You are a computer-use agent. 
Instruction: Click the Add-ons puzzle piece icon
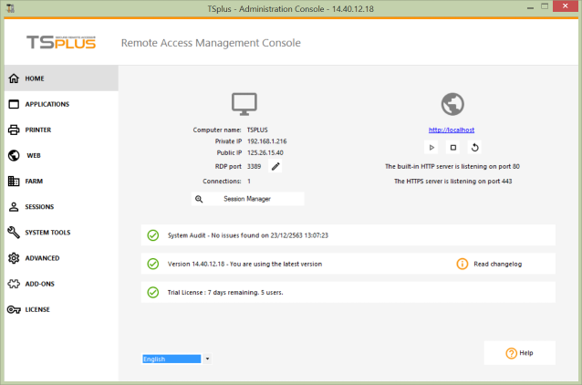click(14, 284)
